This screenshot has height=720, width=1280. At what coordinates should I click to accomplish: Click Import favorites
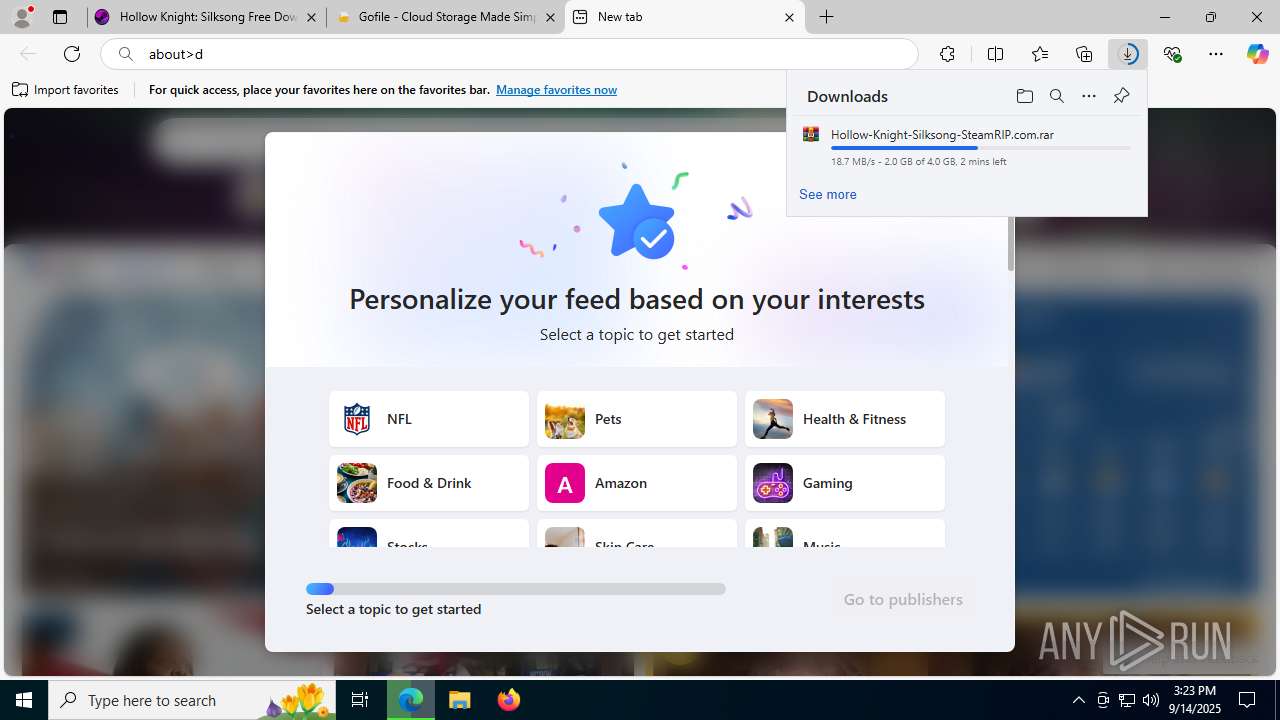(65, 90)
